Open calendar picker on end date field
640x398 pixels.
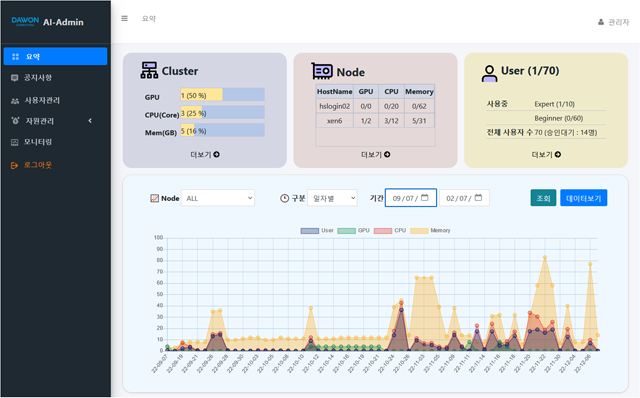(478, 198)
